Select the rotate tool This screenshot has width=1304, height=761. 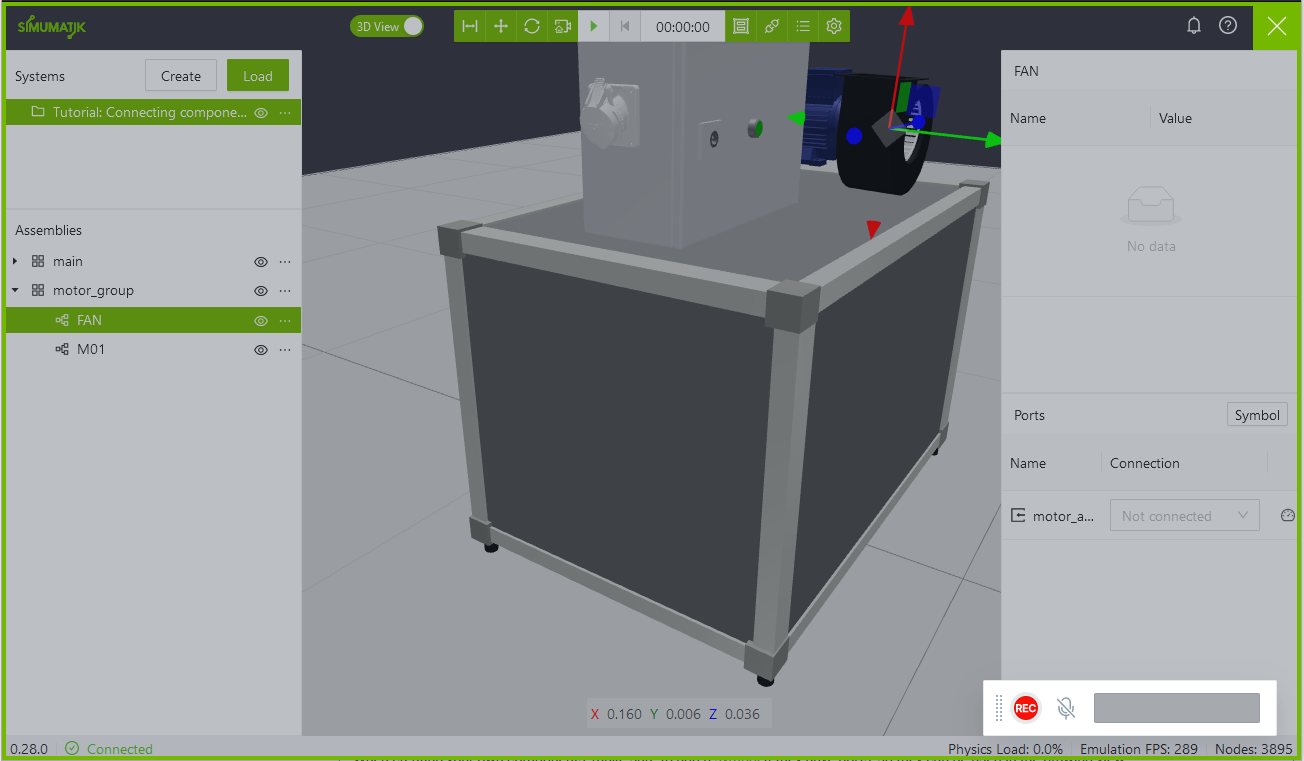[532, 27]
